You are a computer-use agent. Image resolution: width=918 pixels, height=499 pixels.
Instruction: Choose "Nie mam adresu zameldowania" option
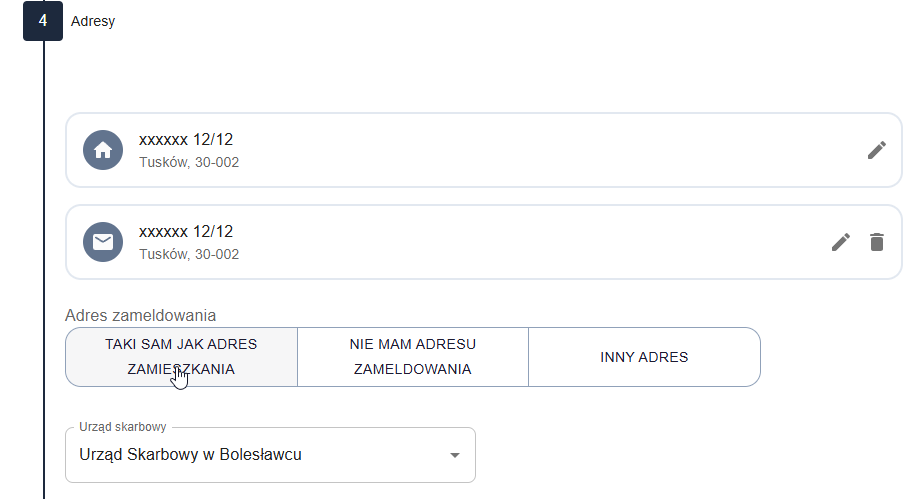pos(412,356)
